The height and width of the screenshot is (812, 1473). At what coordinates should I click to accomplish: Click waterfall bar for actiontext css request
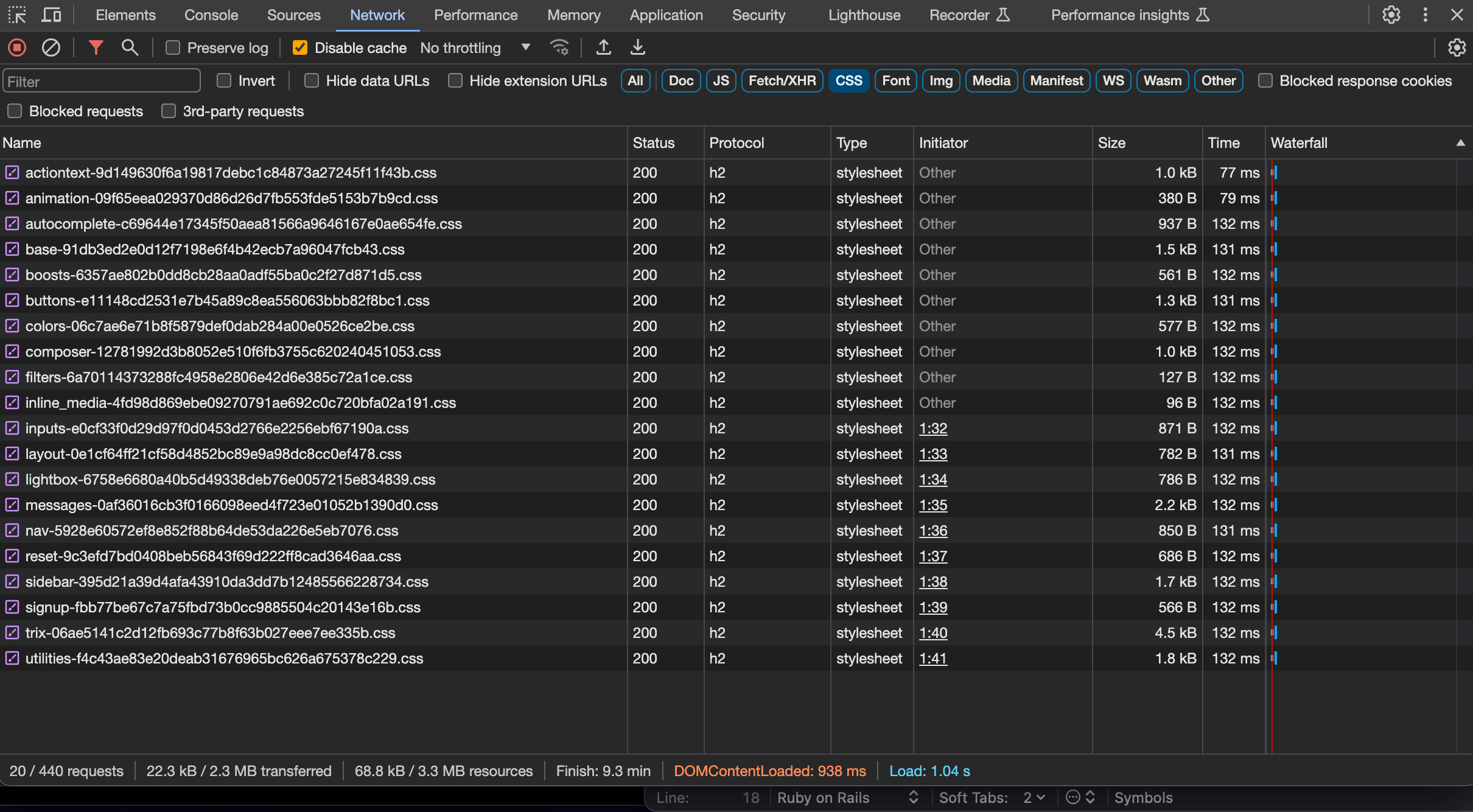coord(1274,172)
